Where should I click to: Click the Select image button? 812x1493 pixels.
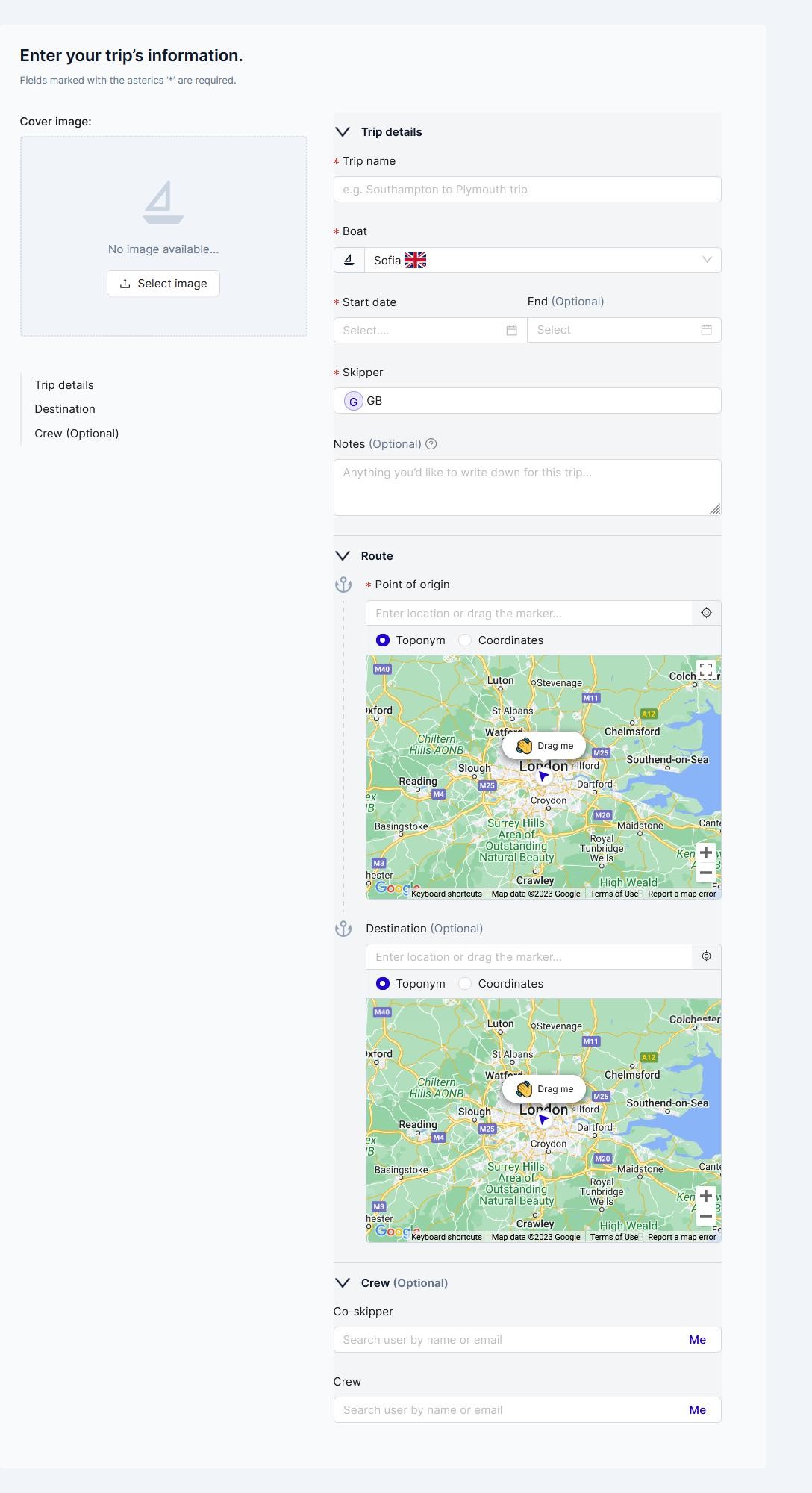[163, 284]
